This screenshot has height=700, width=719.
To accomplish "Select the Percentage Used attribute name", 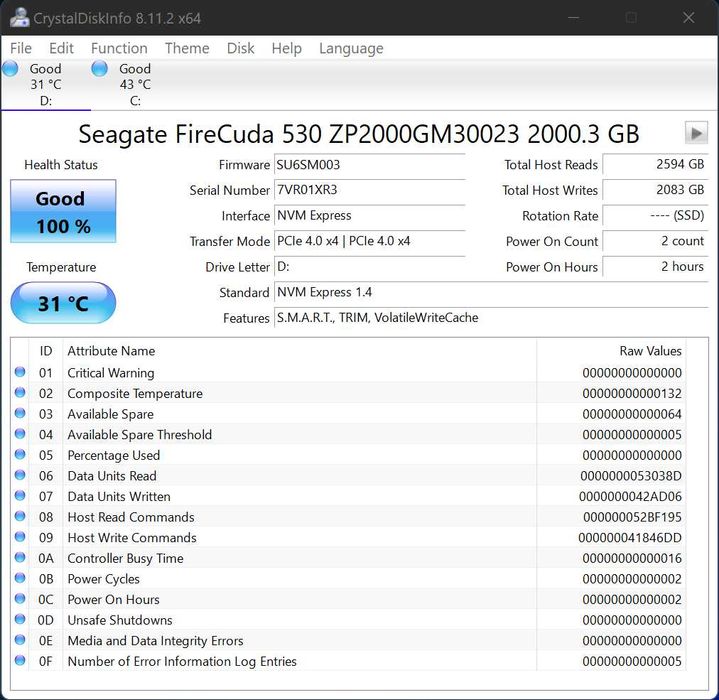I will (114, 456).
